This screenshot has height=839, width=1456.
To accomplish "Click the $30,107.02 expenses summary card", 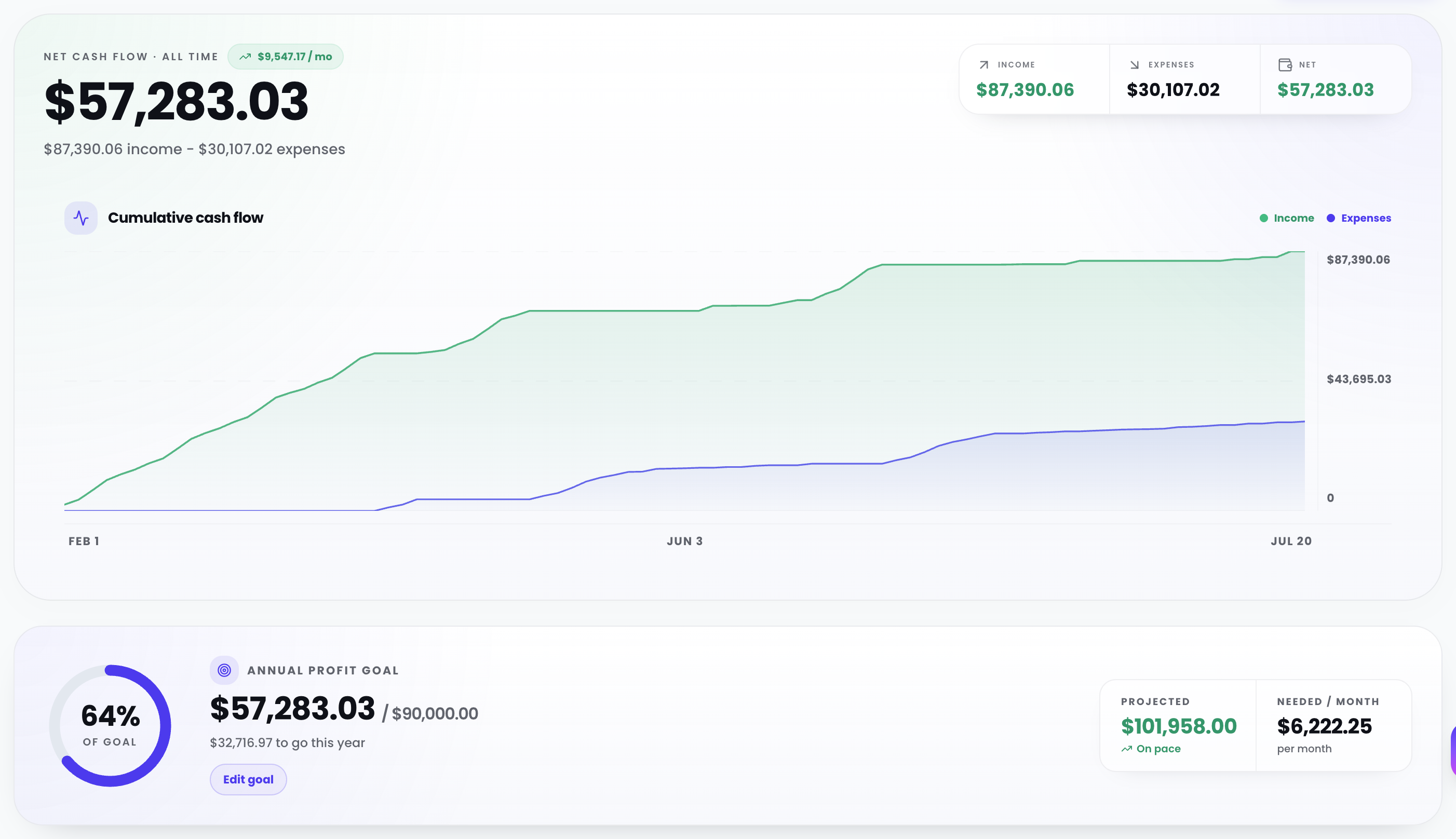I will coord(1184,79).
